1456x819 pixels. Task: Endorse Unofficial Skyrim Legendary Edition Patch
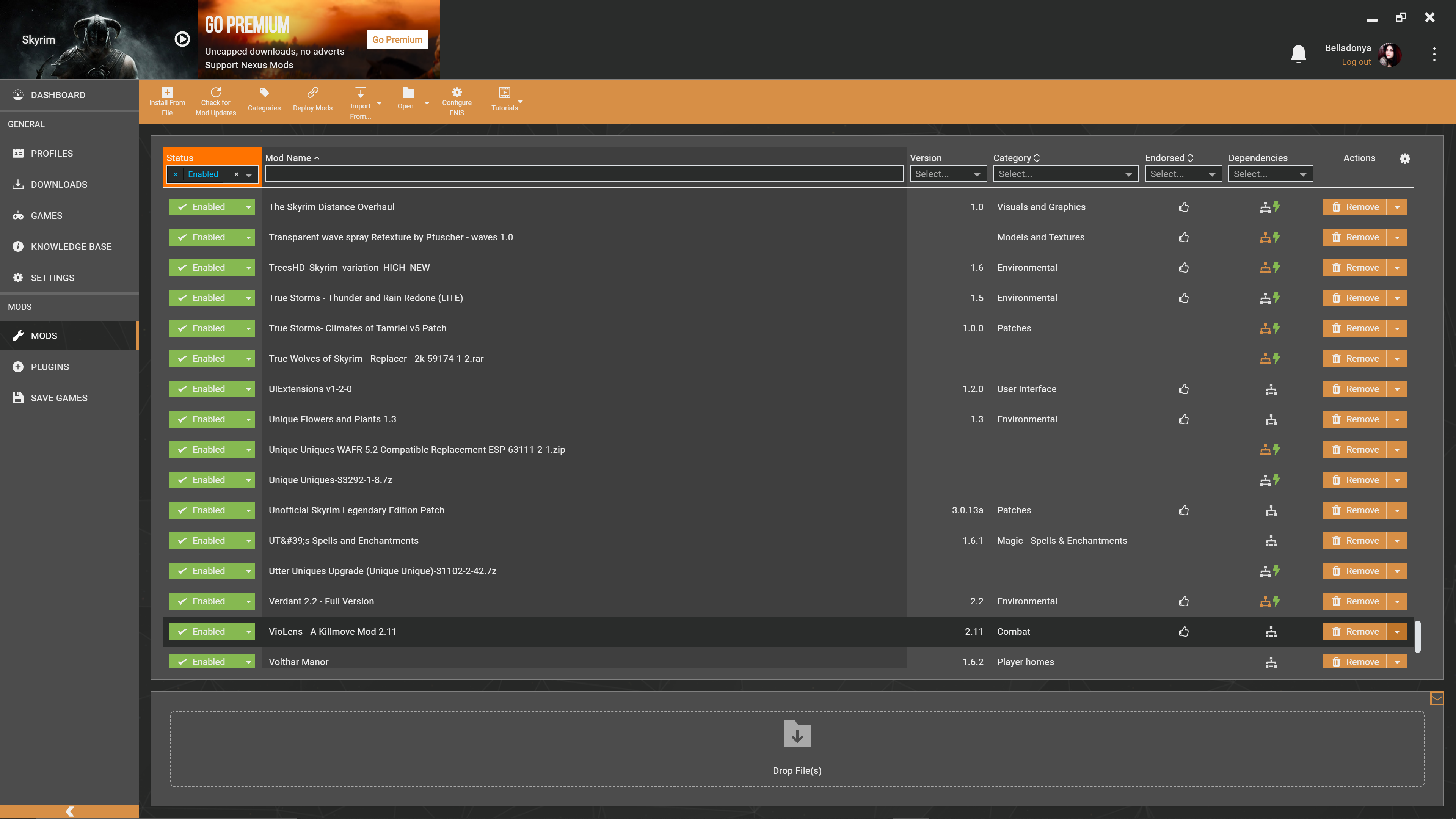coord(1183,510)
